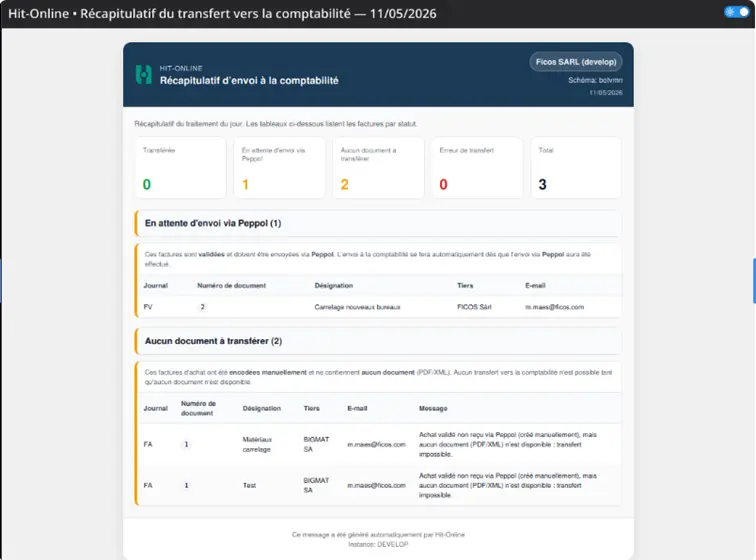Click the 'Récapitulatif d'envoi à la comptabilité' title

(249, 81)
